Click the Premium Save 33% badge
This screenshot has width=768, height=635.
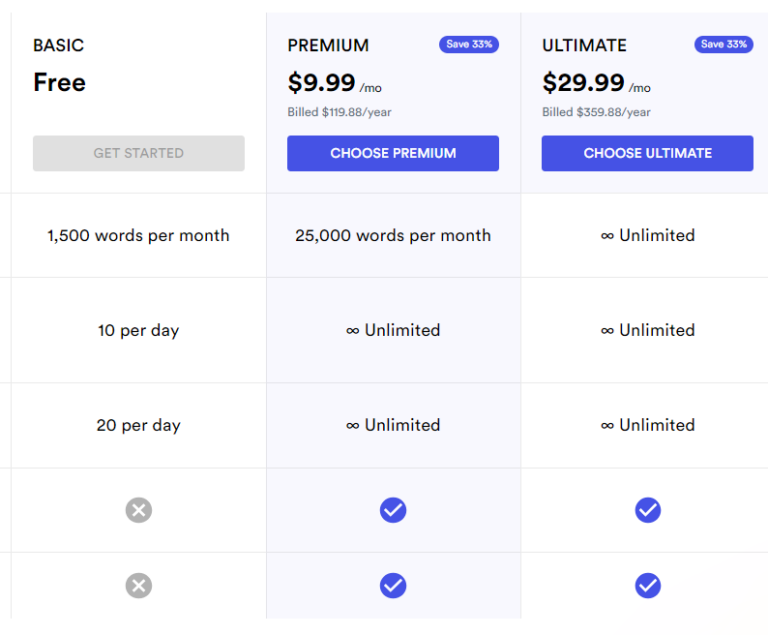[468, 44]
